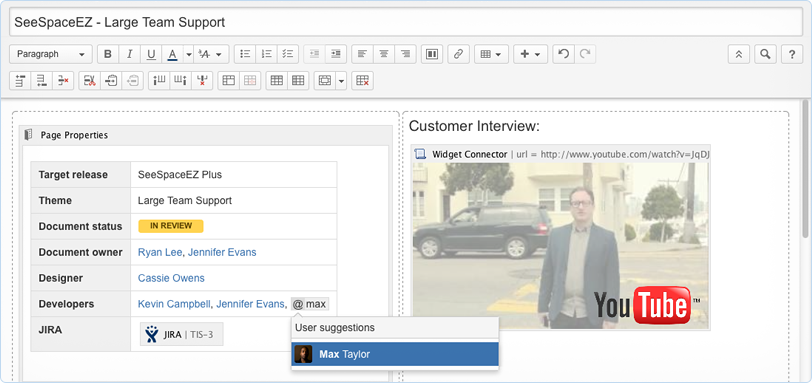This screenshot has width=812, height=383.
Task: Click the Large Team Support cell
Action: tap(234, 201)
